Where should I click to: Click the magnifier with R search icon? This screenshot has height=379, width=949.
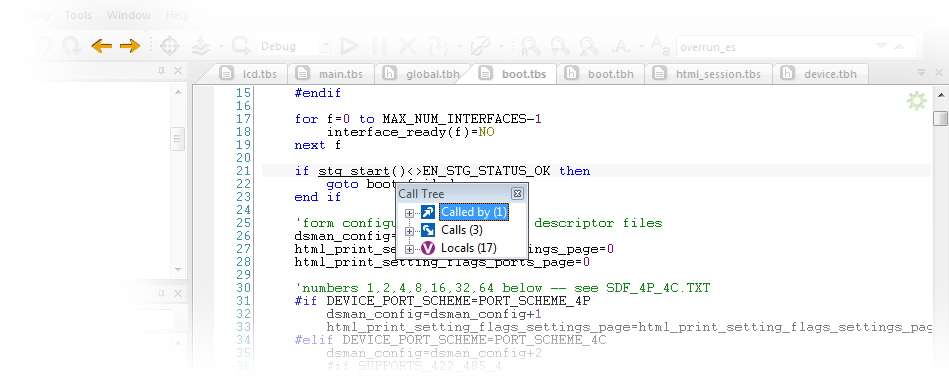click(x=531, y=46)
